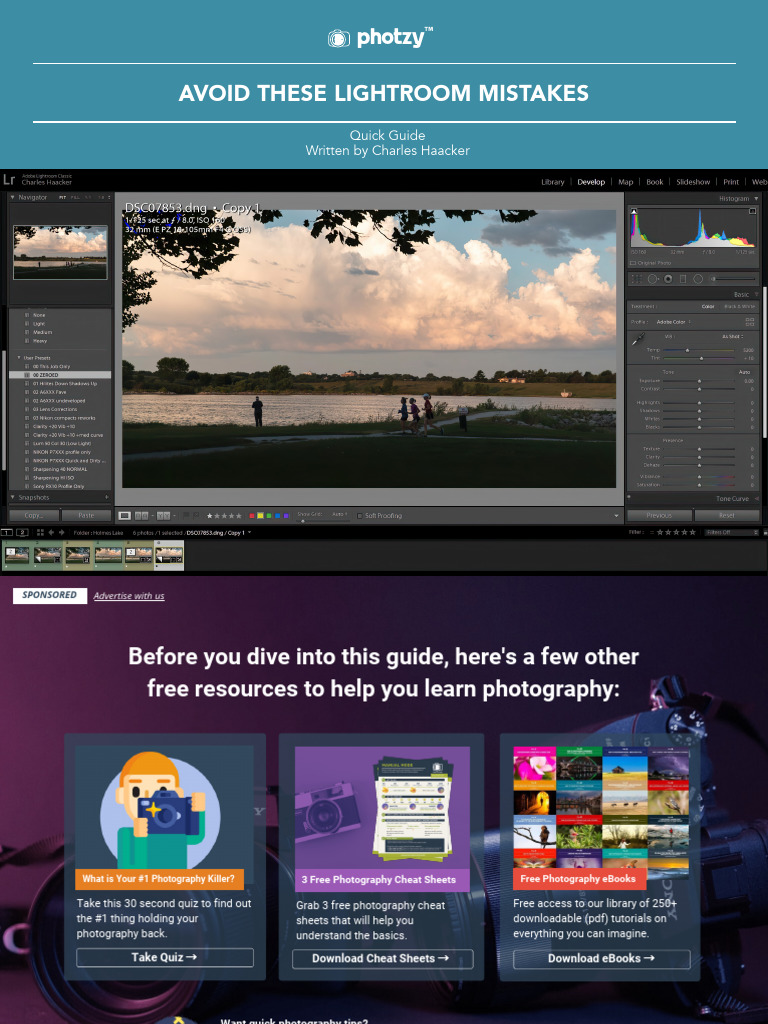Follow the Advertise with us link
This screenshot has width=768, height=1024.
(x=129, y=596)
